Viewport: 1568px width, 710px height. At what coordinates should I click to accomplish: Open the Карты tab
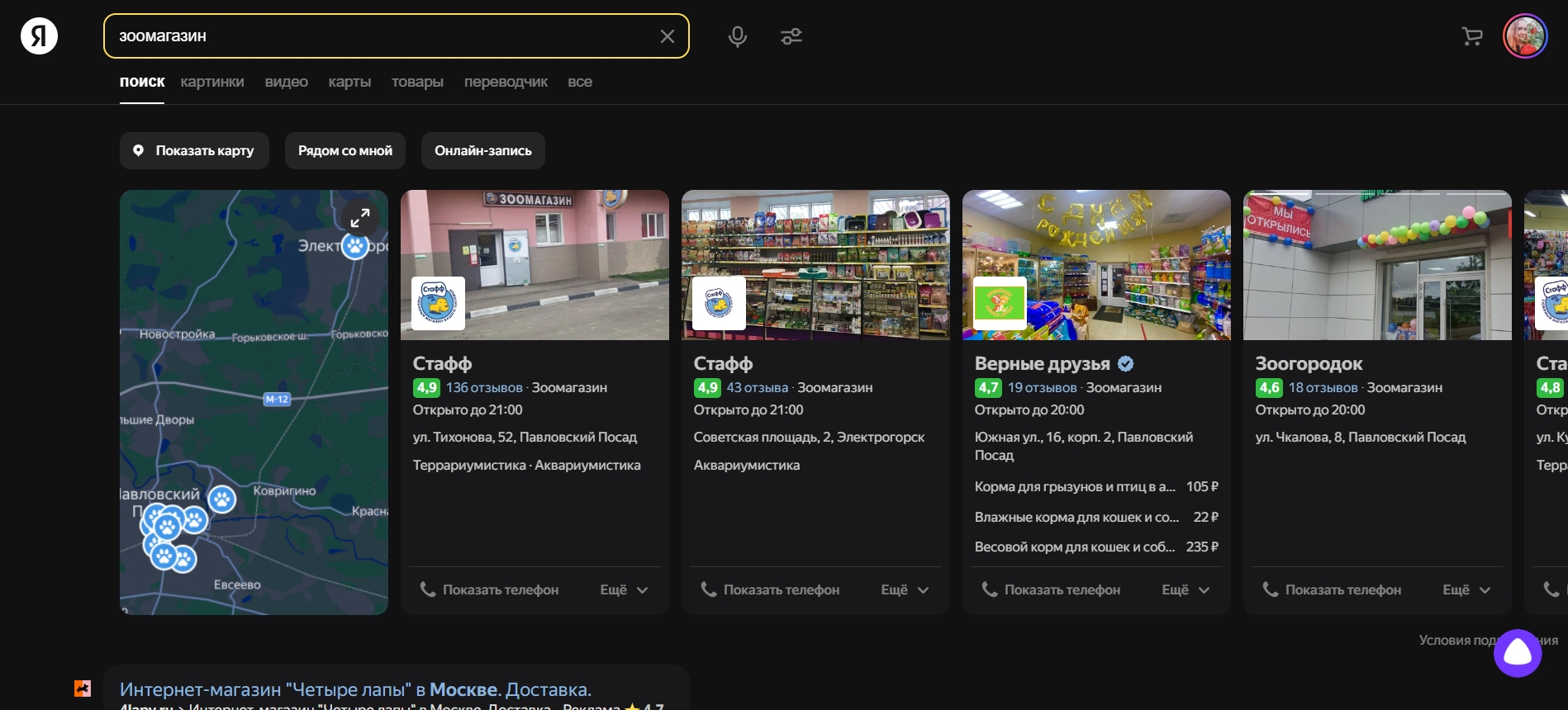click(349, 82)
